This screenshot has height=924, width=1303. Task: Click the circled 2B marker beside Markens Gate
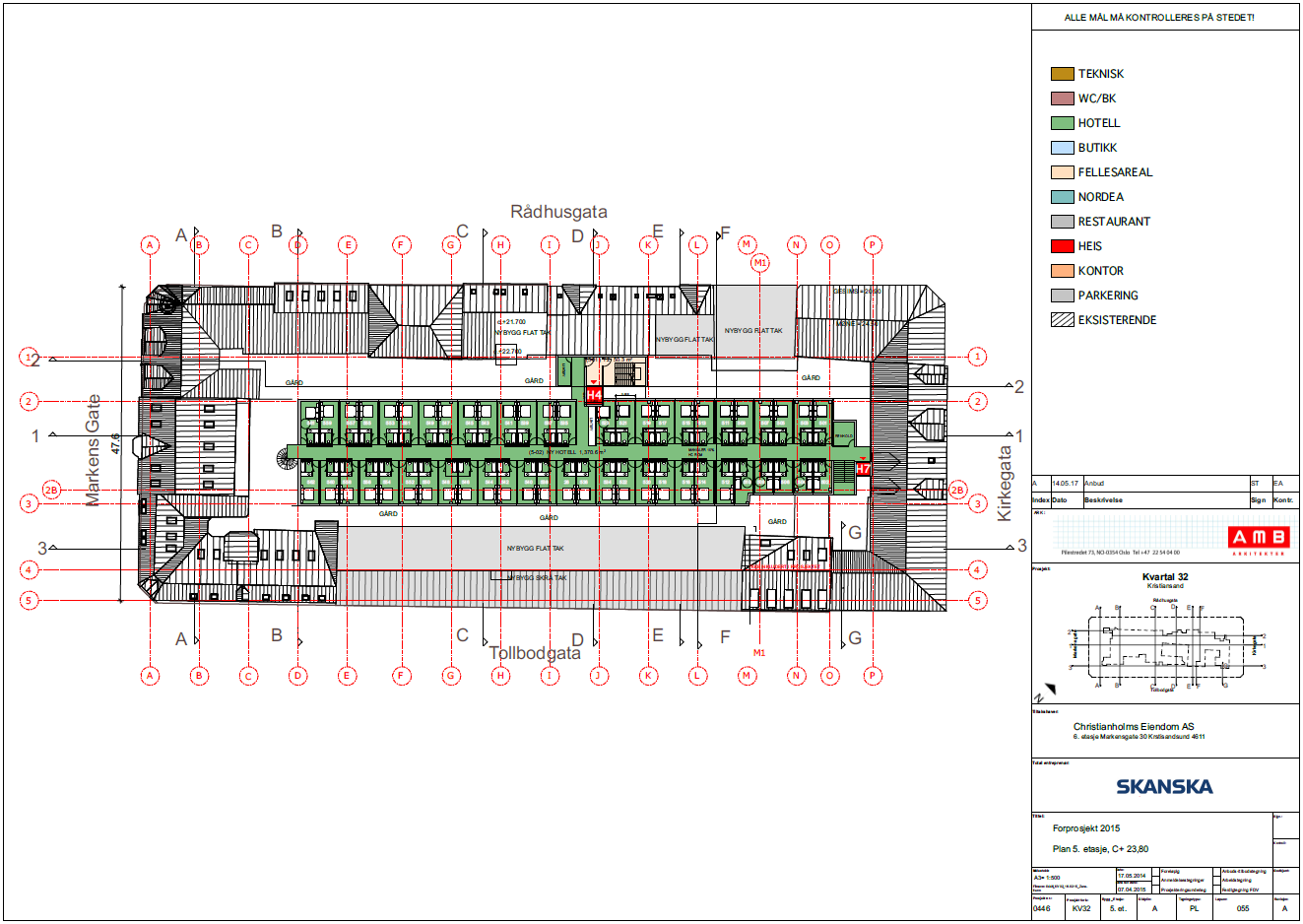click(x=51, y=490)
